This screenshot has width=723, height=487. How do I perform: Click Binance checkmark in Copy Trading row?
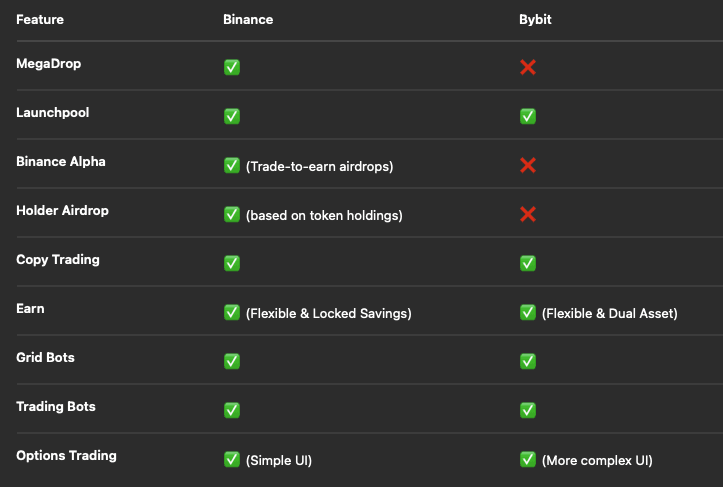click(232, 263)
